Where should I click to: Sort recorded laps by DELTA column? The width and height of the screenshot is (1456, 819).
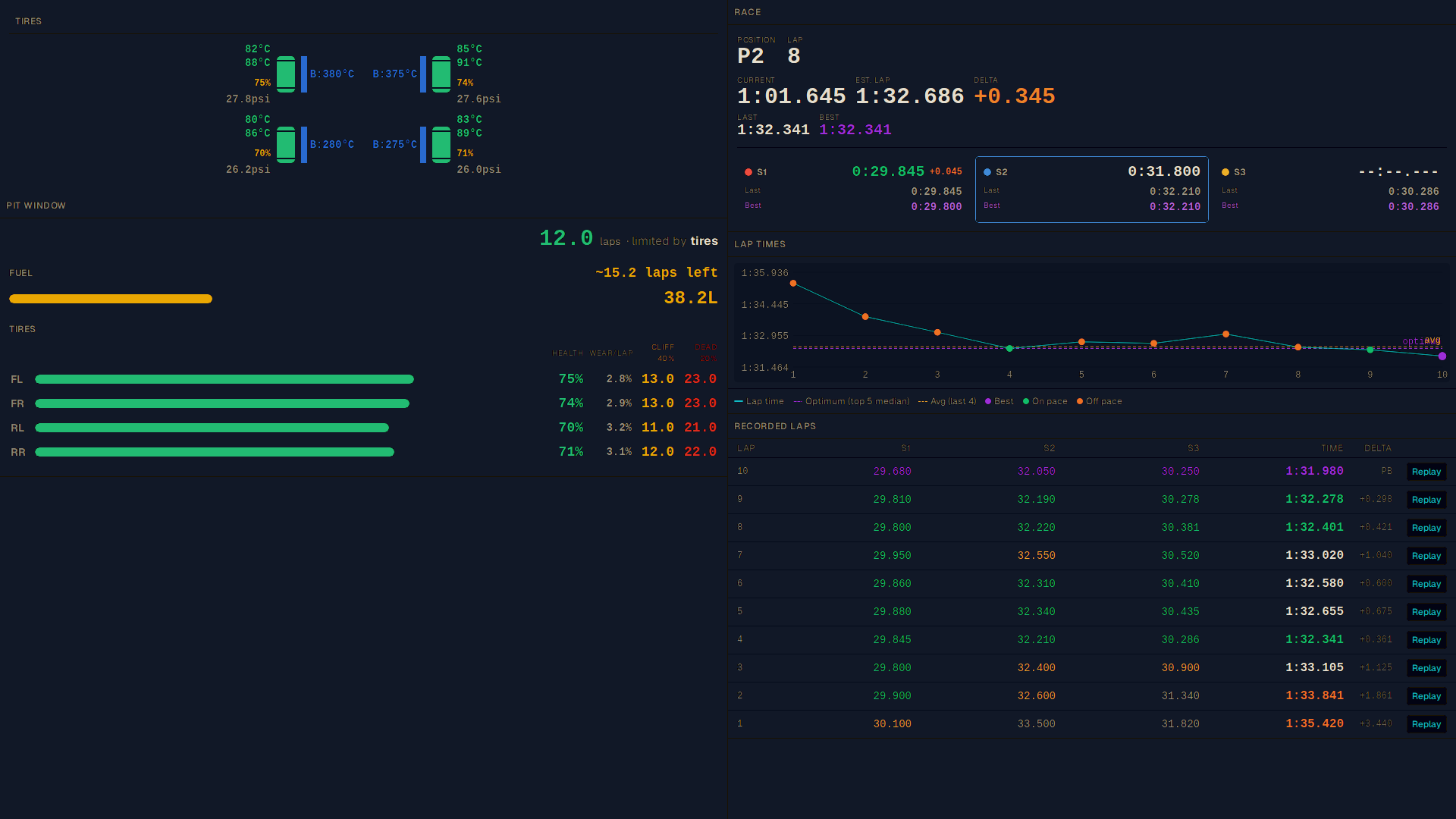point(1378,448)
